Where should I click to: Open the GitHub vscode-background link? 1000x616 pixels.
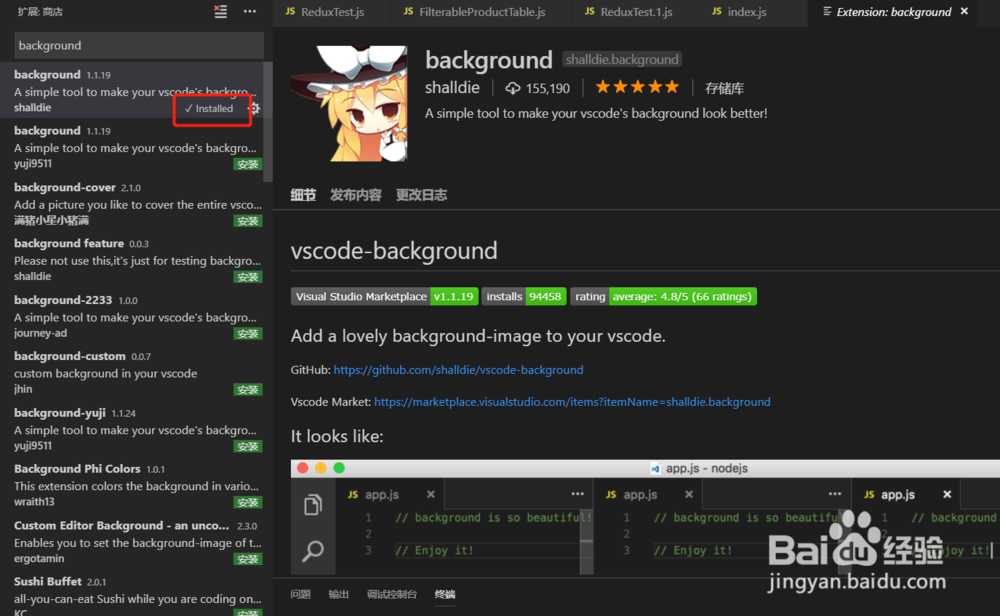click(x=459, y=370)
